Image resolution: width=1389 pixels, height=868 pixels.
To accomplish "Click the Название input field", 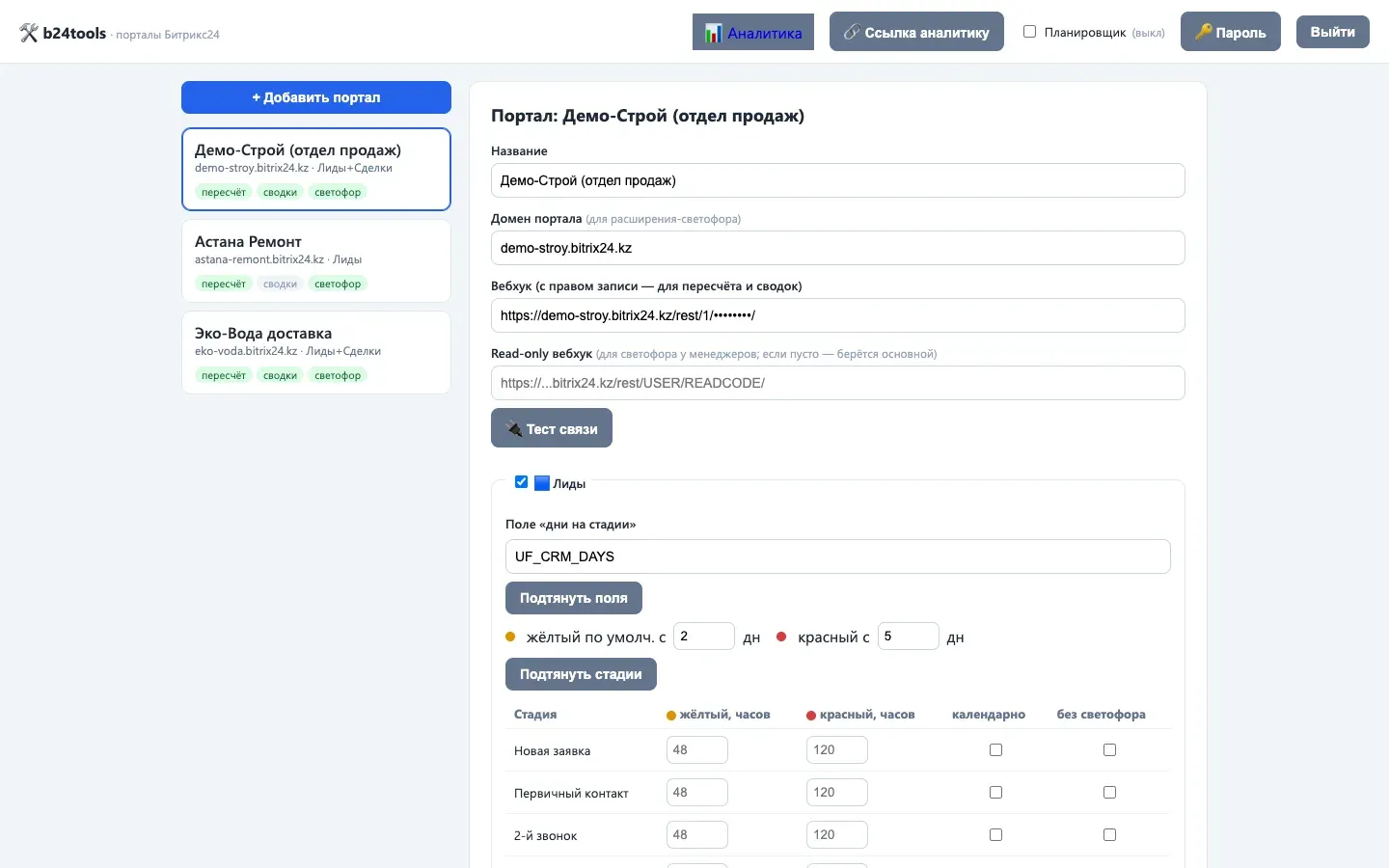I will 837,180.
